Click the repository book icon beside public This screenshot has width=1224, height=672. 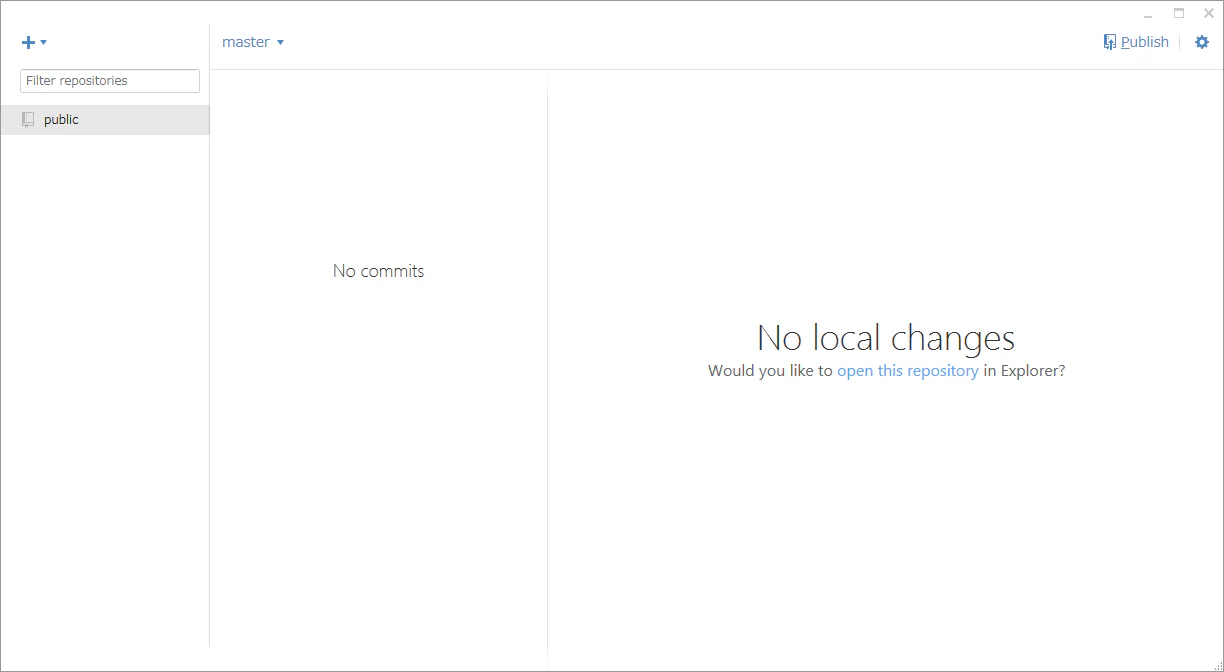(28, 120)
